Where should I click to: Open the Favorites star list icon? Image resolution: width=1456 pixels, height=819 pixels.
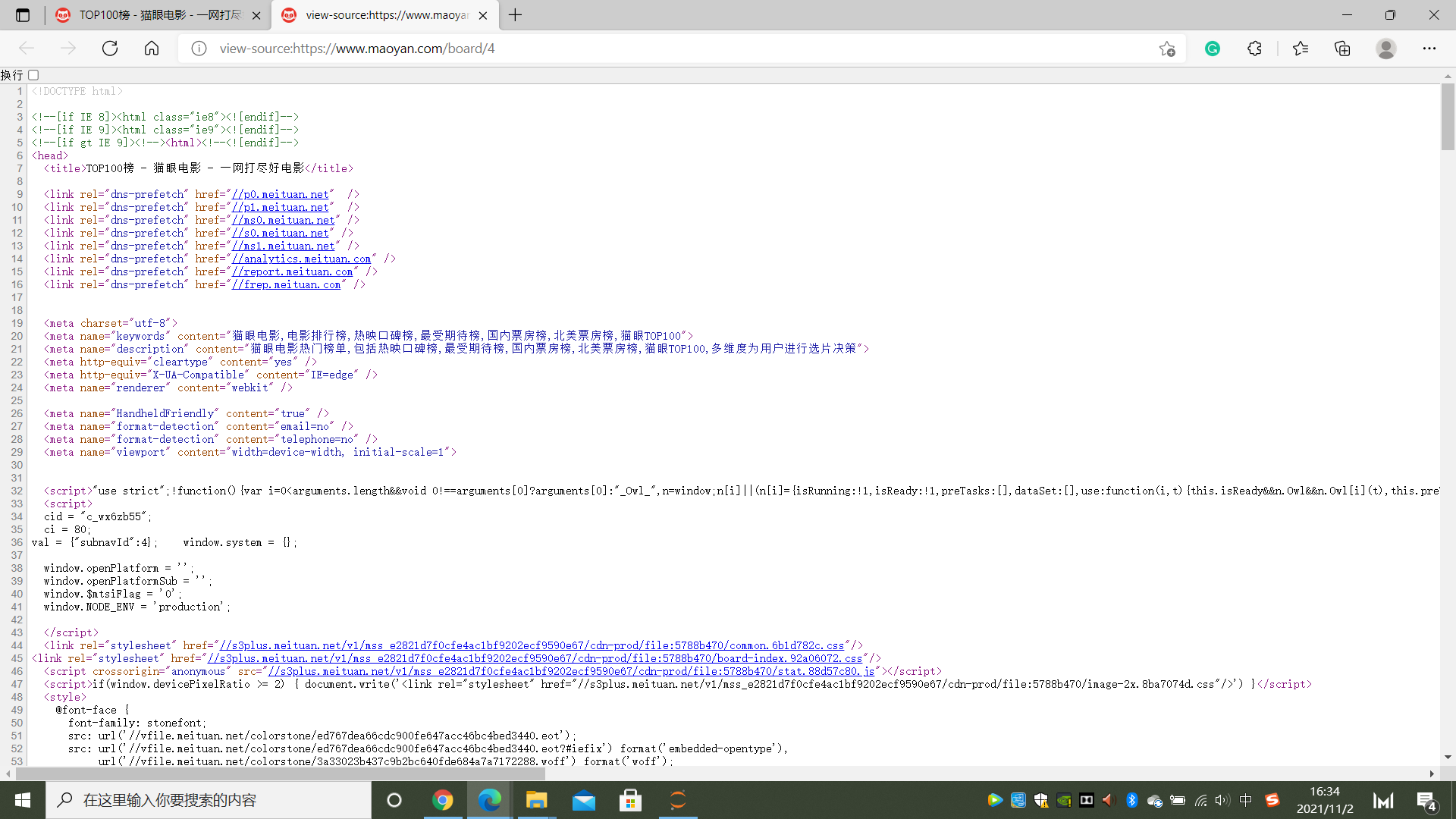pos(1301,49)
